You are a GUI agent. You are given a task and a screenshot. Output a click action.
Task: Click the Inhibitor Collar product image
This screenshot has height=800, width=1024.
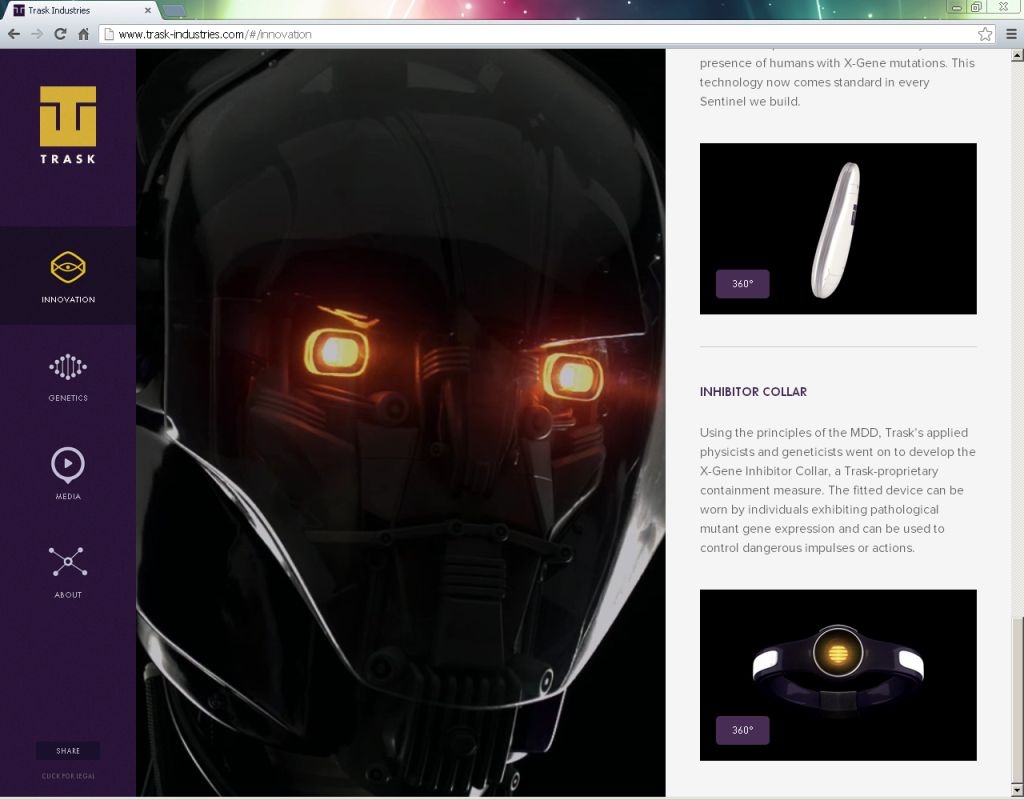838,675
